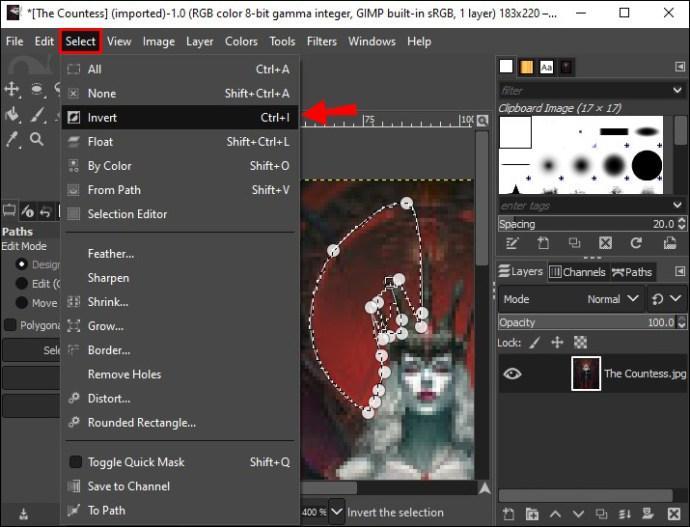Open the Tool Options tab icon

tap(9, 211)
